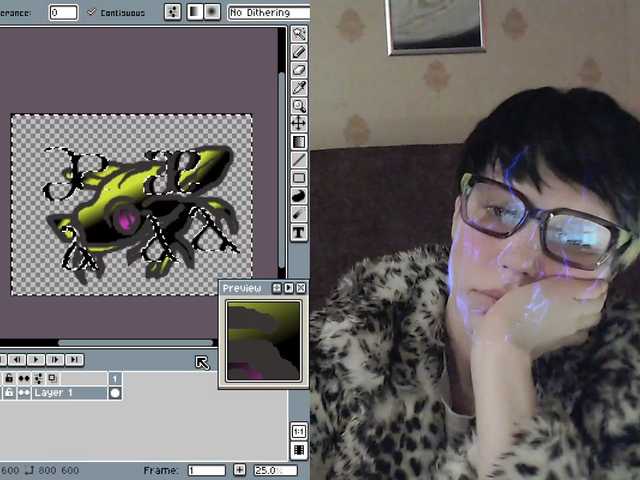Select the Pencil tool
This screenshot has width=640, height=480.
tap(298, 52)
